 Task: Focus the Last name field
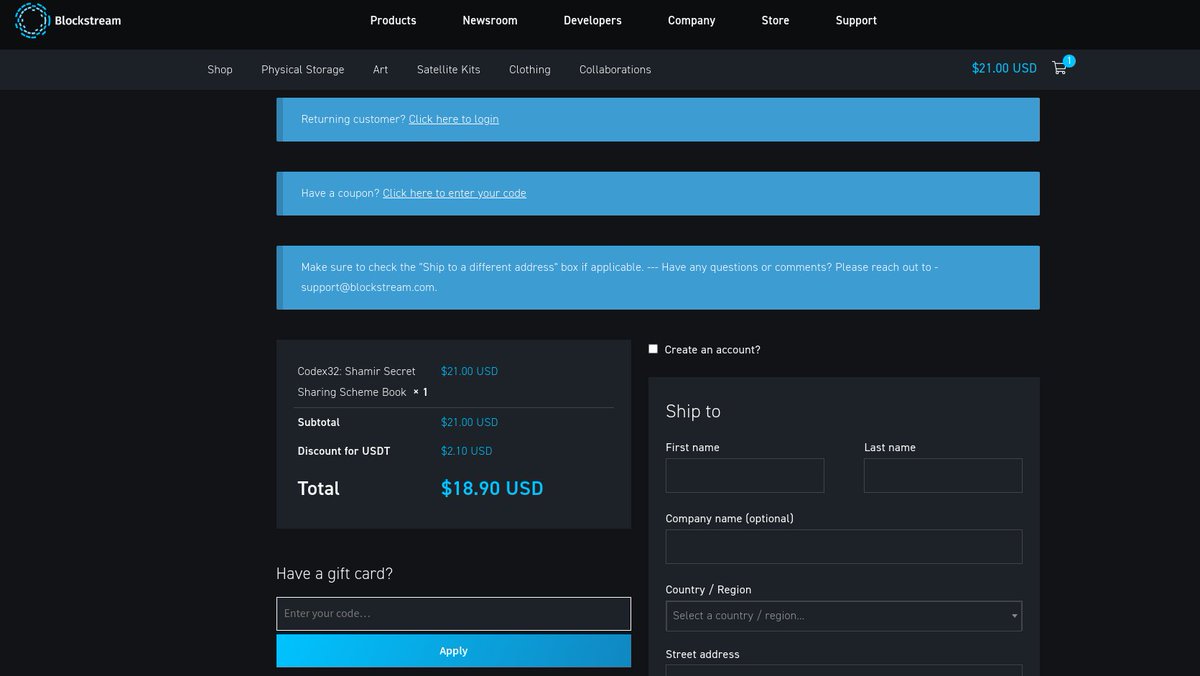pyautogui.click(x=943, y=476)
